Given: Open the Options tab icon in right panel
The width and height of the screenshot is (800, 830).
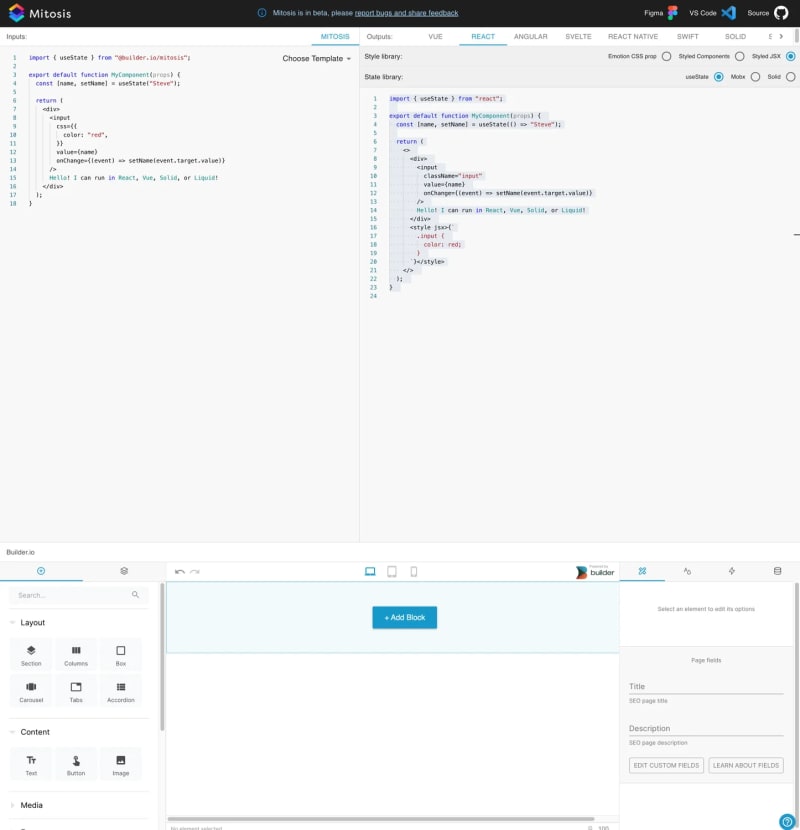Looking at the screenshot, I should click(x=642, y=571).
